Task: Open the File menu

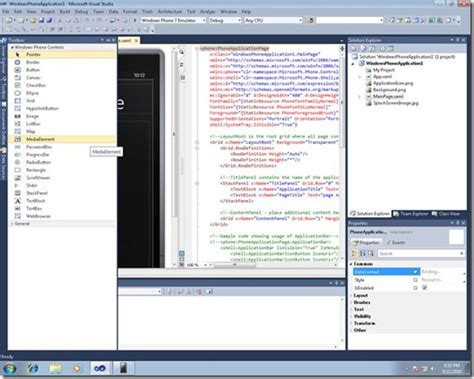Action: [x=6, y=12]
